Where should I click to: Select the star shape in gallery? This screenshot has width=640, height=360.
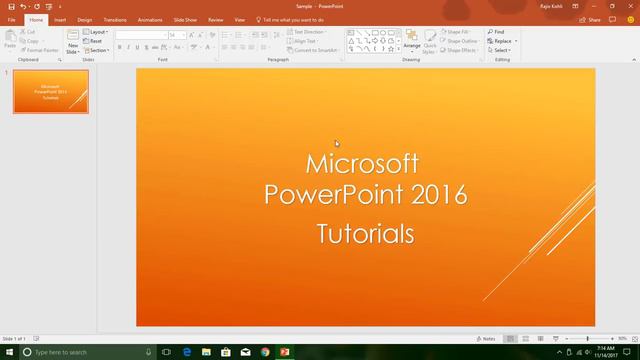tap(391, 49)
